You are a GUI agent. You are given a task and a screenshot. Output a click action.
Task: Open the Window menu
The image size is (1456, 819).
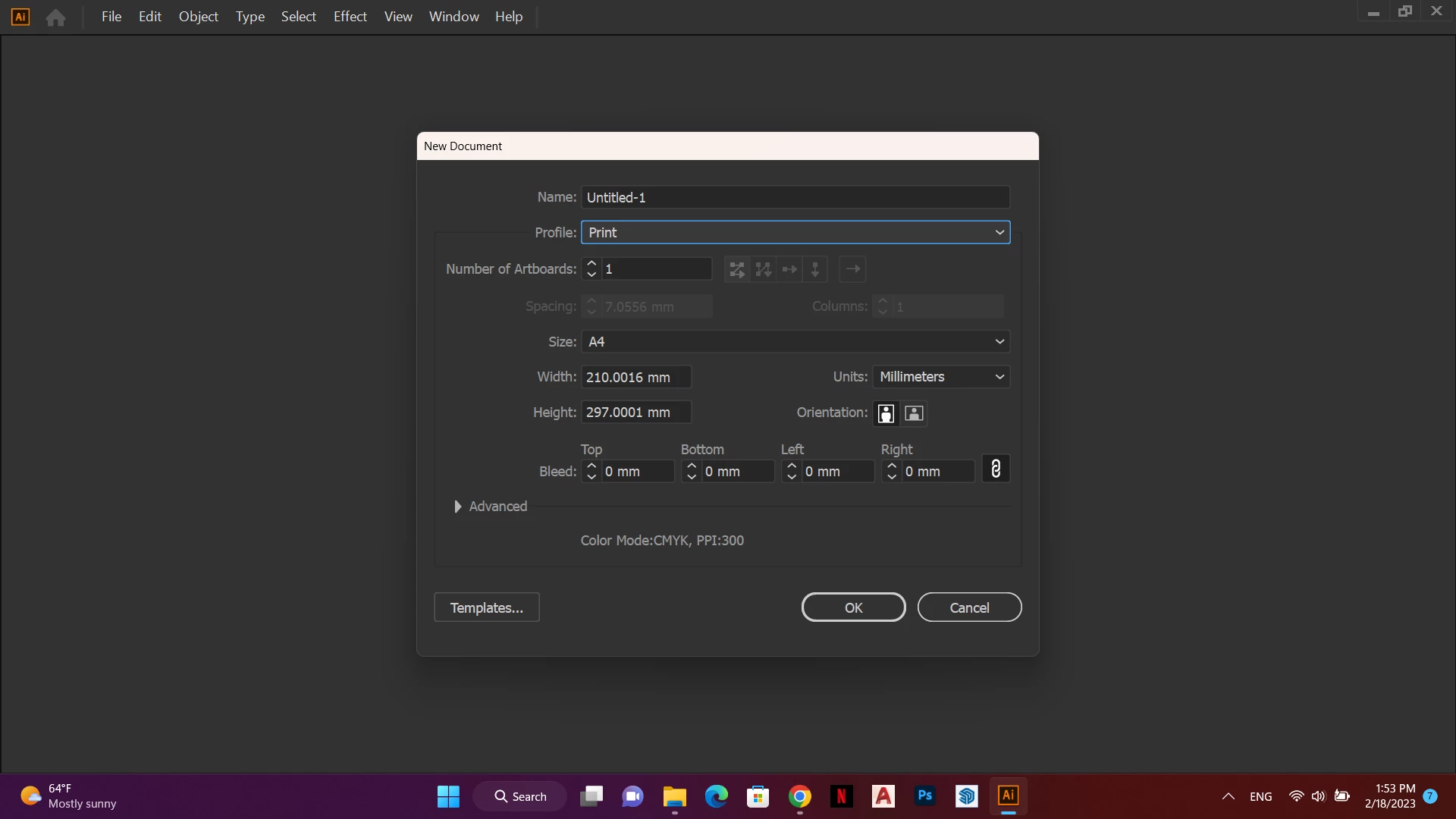tap(453, 17)
